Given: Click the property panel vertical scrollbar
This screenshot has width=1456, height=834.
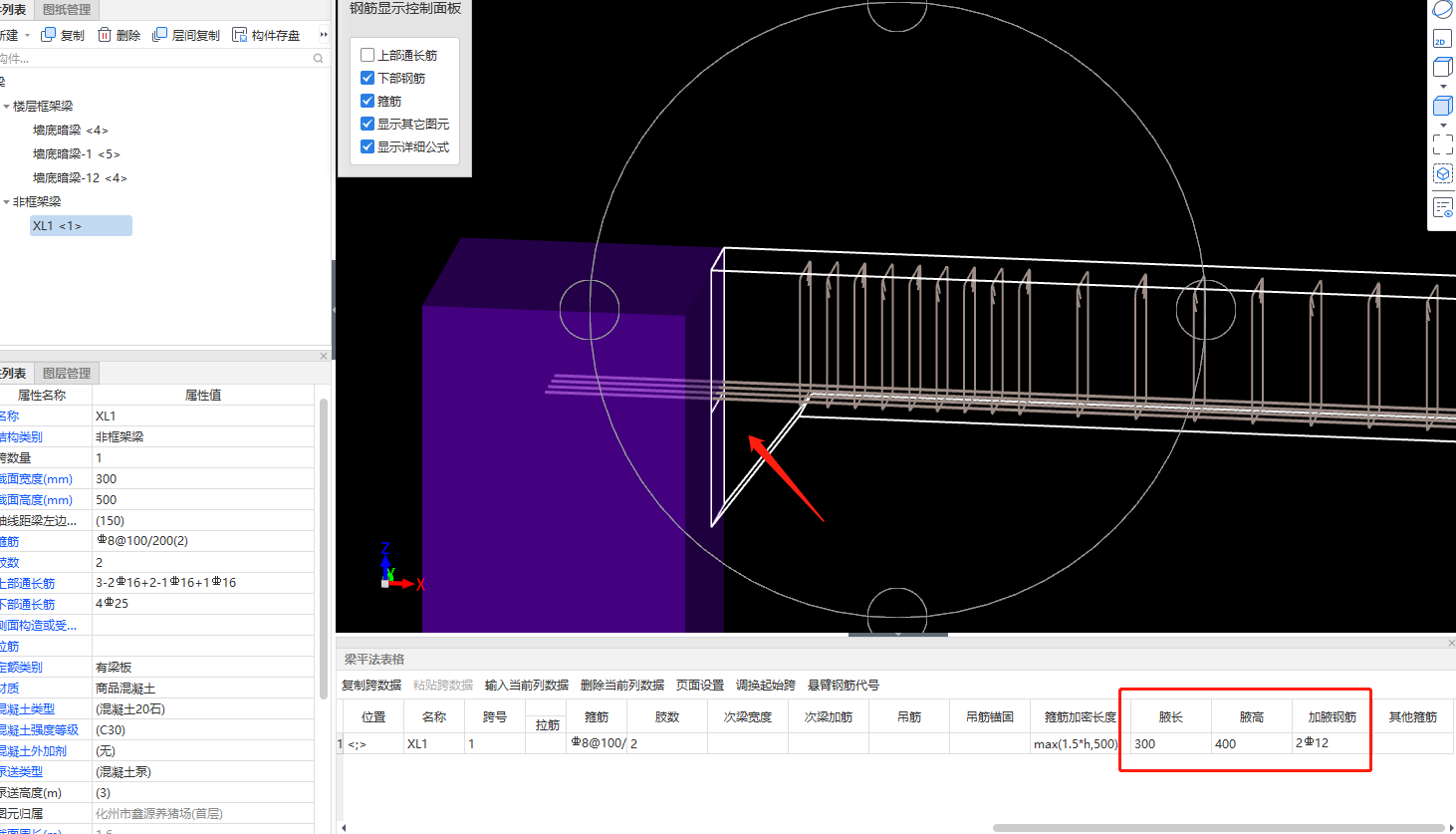Looking at the screenshot, I should [x=324, y=548].
